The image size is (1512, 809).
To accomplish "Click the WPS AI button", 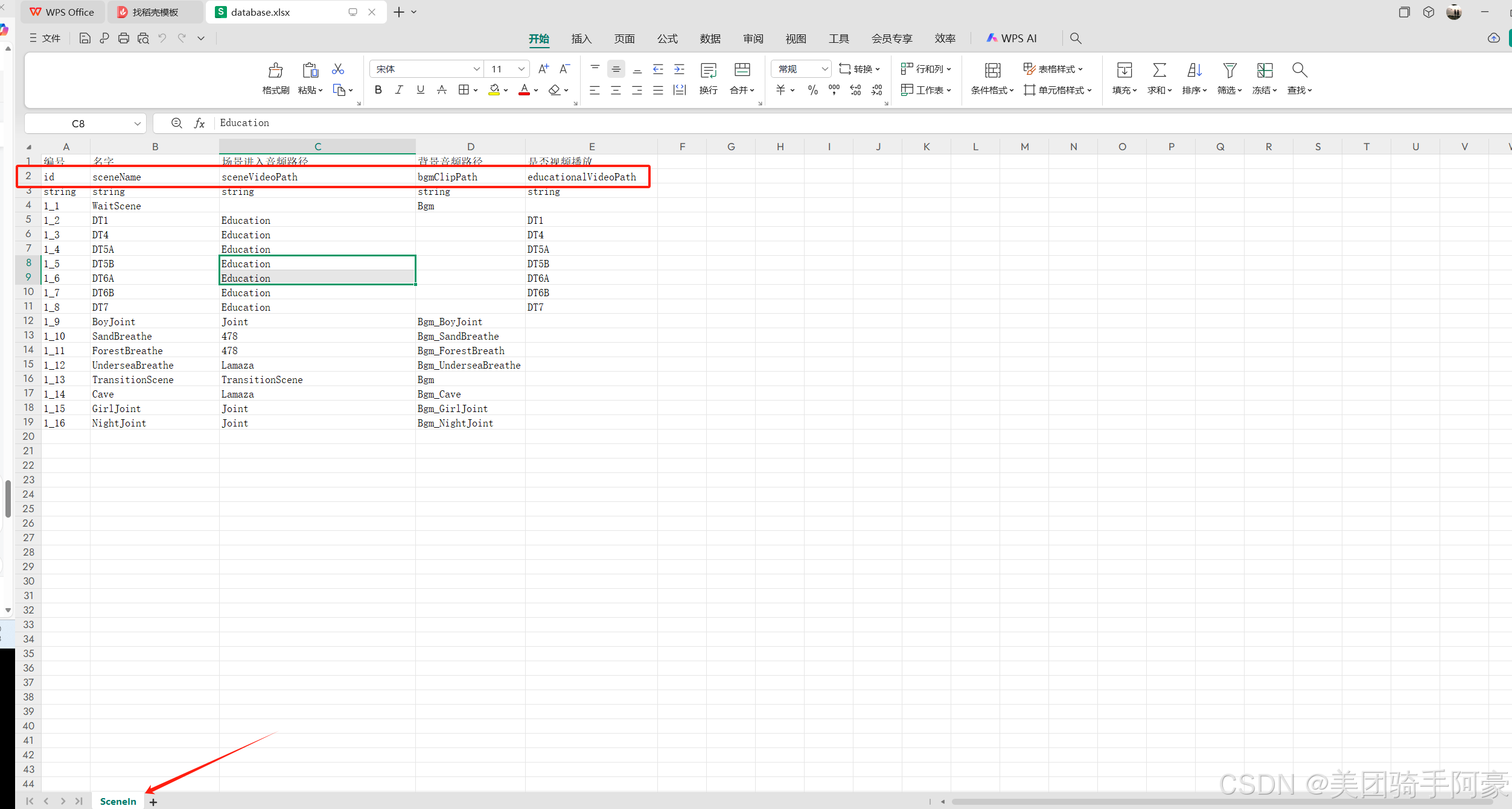I will coord(1012,39).
